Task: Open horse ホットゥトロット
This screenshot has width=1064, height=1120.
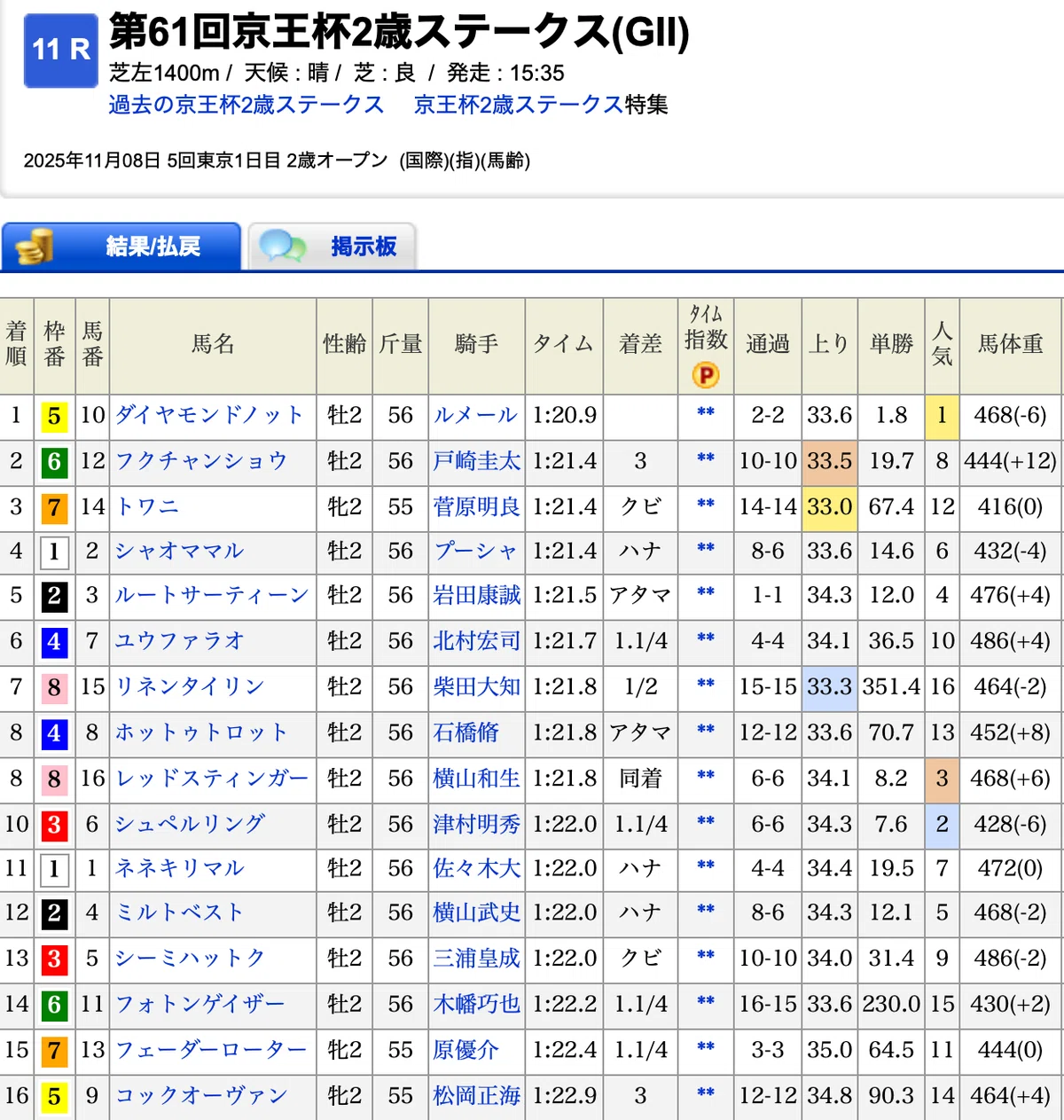Action: [x=201, y=732]
